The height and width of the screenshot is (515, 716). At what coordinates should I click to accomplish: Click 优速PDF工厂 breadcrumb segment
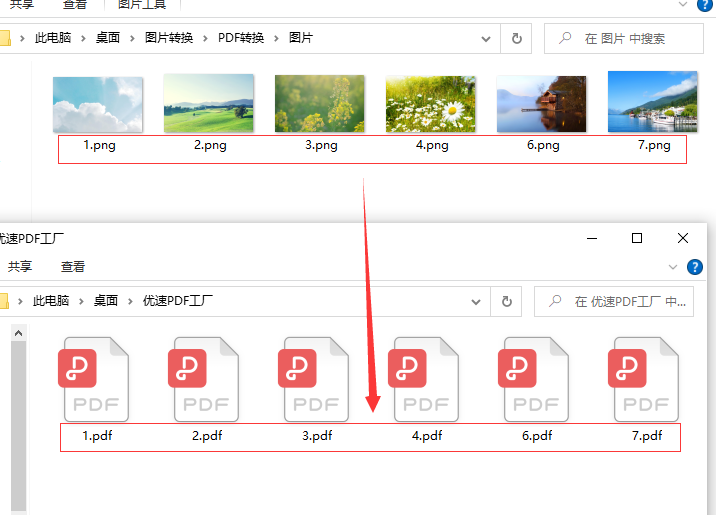tap(178, 301)
